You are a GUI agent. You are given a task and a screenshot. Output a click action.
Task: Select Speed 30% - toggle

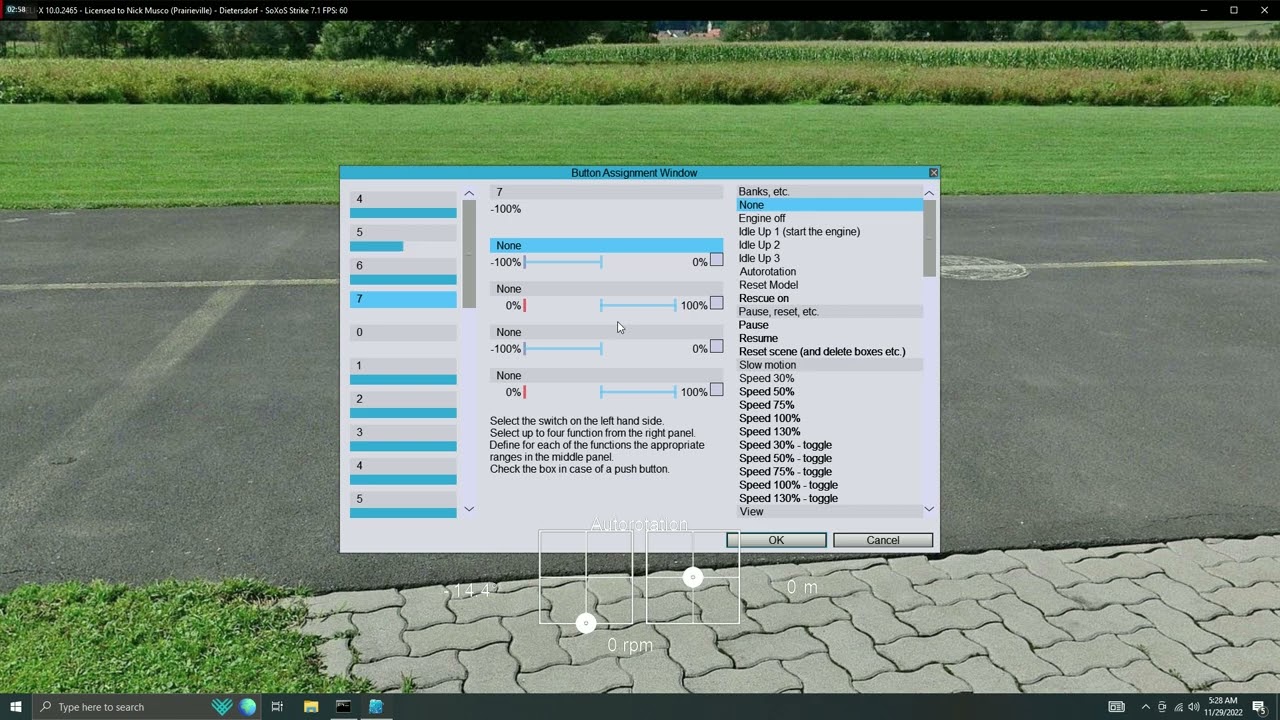(x=785, y=445)
